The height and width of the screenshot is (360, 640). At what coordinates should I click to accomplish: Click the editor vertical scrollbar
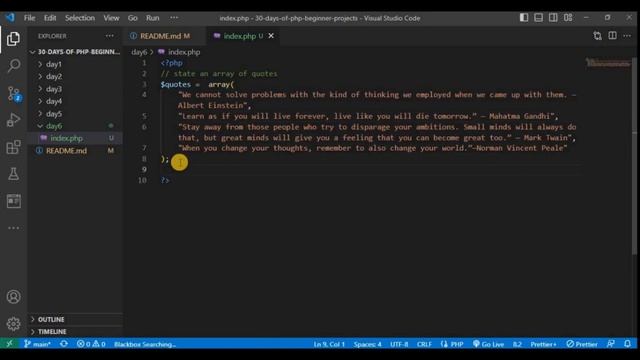point(634,155)
